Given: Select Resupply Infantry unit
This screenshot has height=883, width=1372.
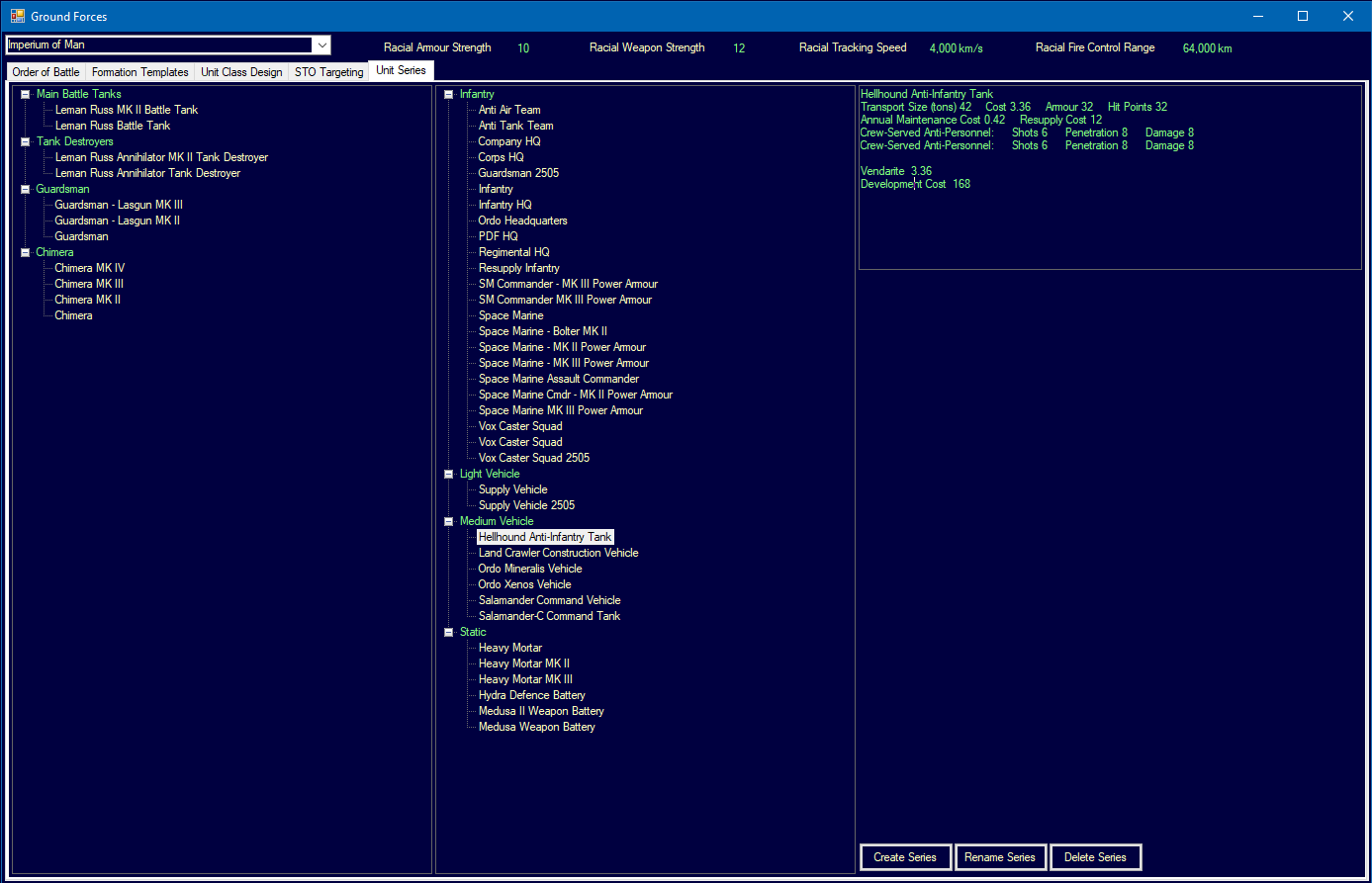Looking at the screenshot, I should tap(518, 268).
